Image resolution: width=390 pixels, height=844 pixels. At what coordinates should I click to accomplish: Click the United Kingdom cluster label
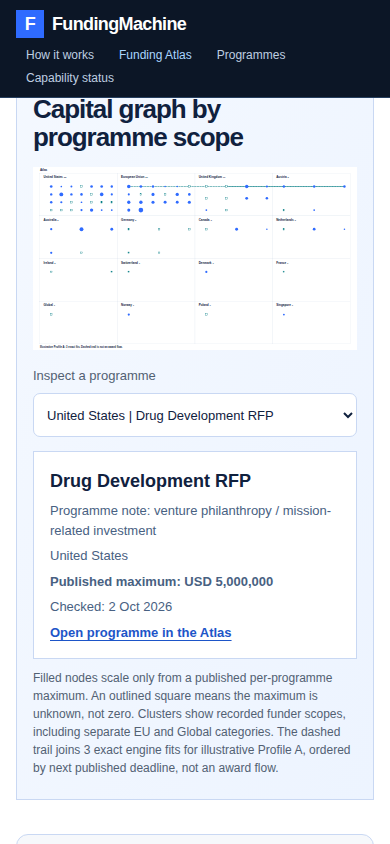(x=211, y=177)
